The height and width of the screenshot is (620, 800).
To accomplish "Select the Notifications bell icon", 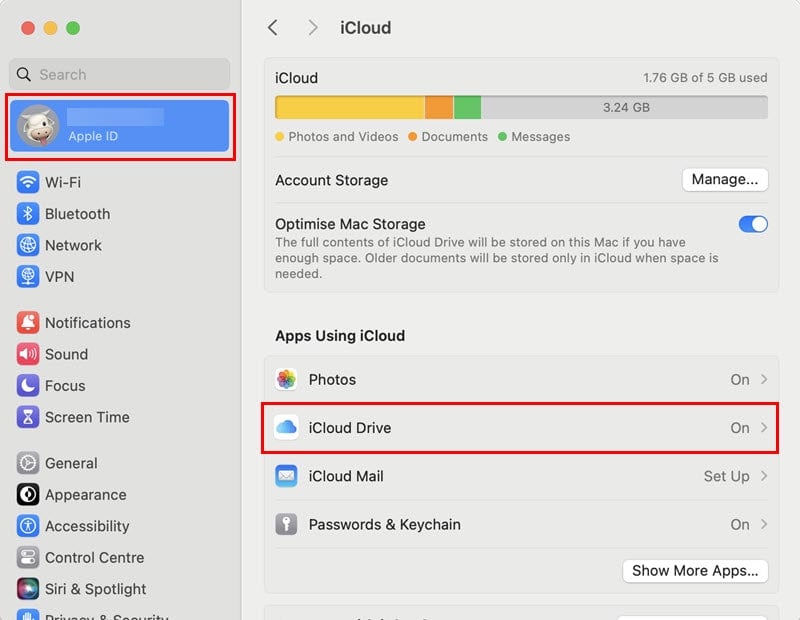I will tap(28, 323).
